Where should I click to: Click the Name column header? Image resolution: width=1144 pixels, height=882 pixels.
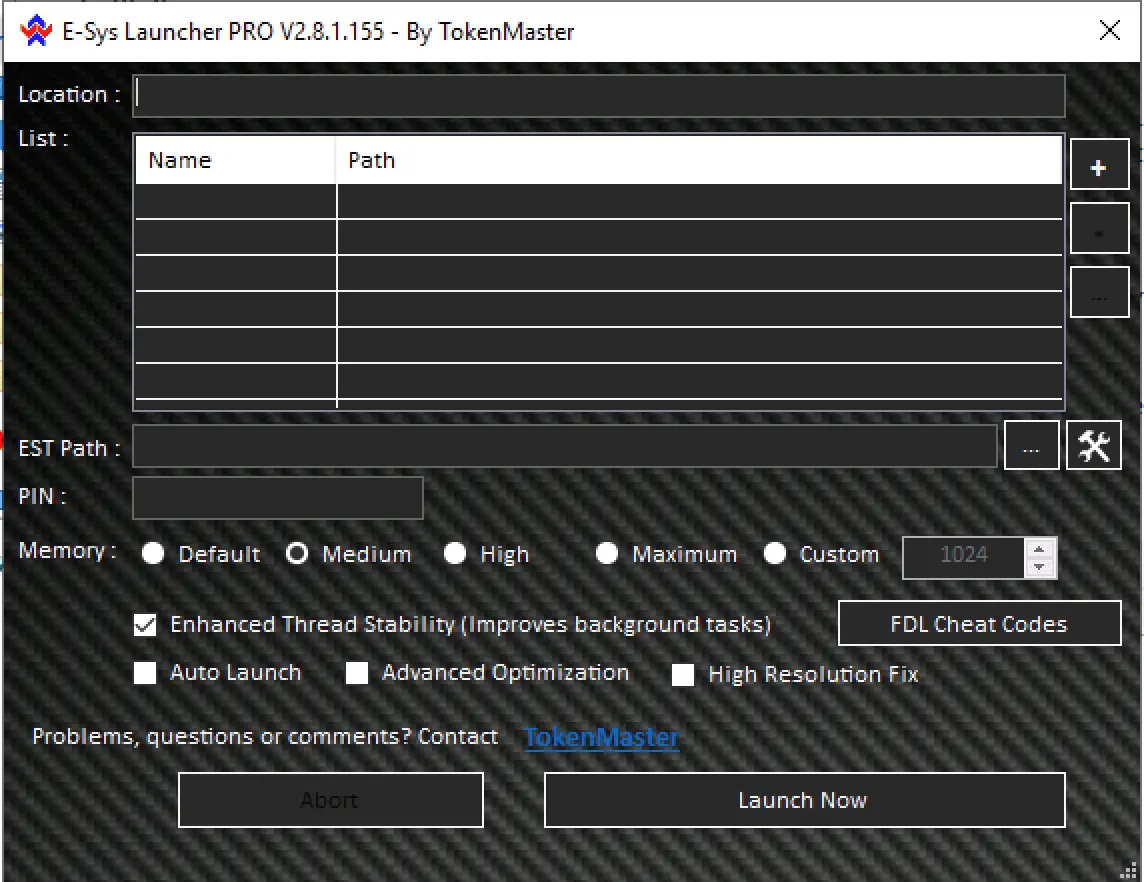236,160
